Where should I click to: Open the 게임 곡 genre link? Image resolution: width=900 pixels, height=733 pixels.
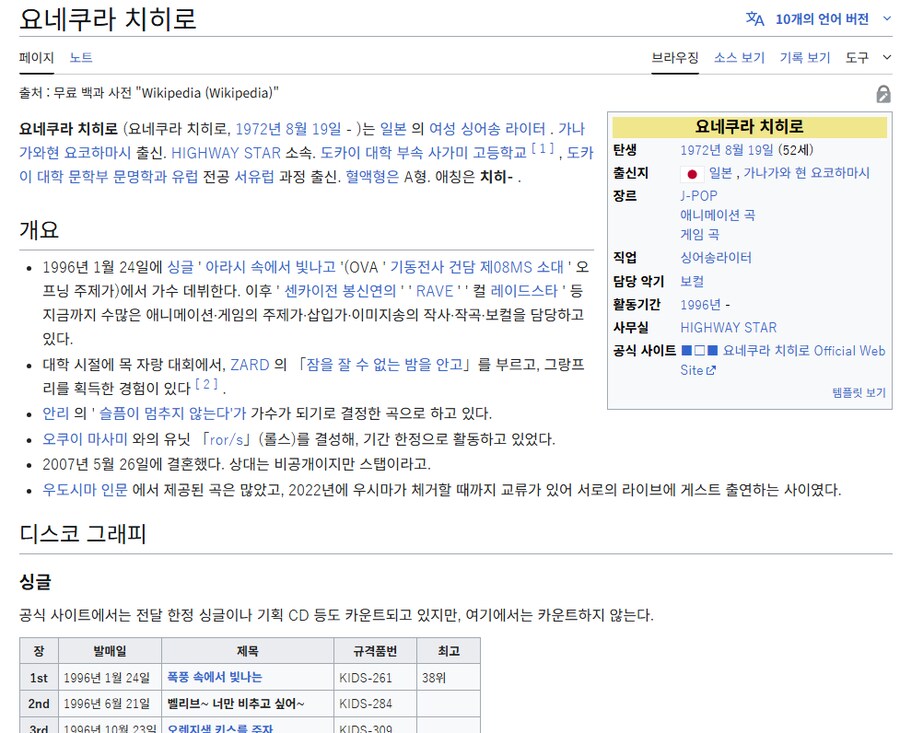pos(699,234)
